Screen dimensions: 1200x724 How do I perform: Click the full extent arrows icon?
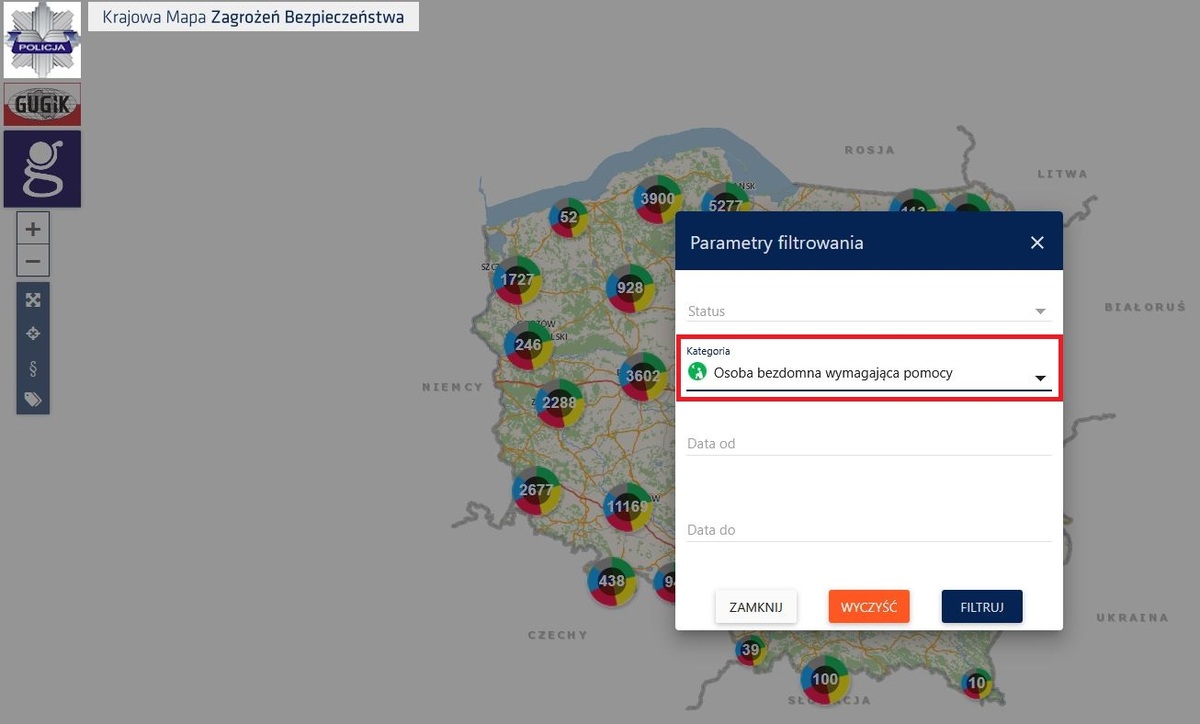(33, 300)
